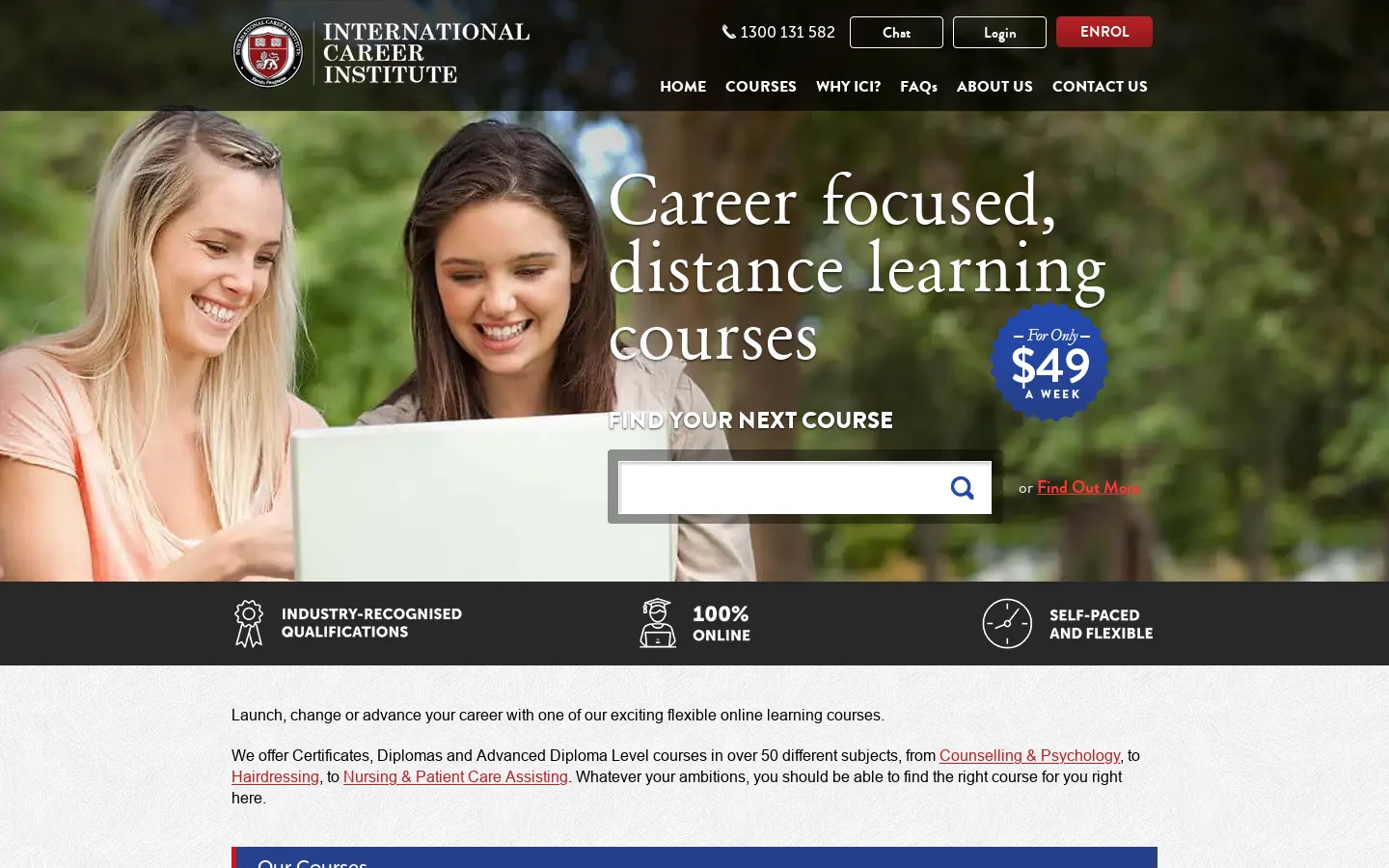This screenshot has height=868, width=1389.
Task: Click the award ribbon qualifications icon
Action: point(249,623)
